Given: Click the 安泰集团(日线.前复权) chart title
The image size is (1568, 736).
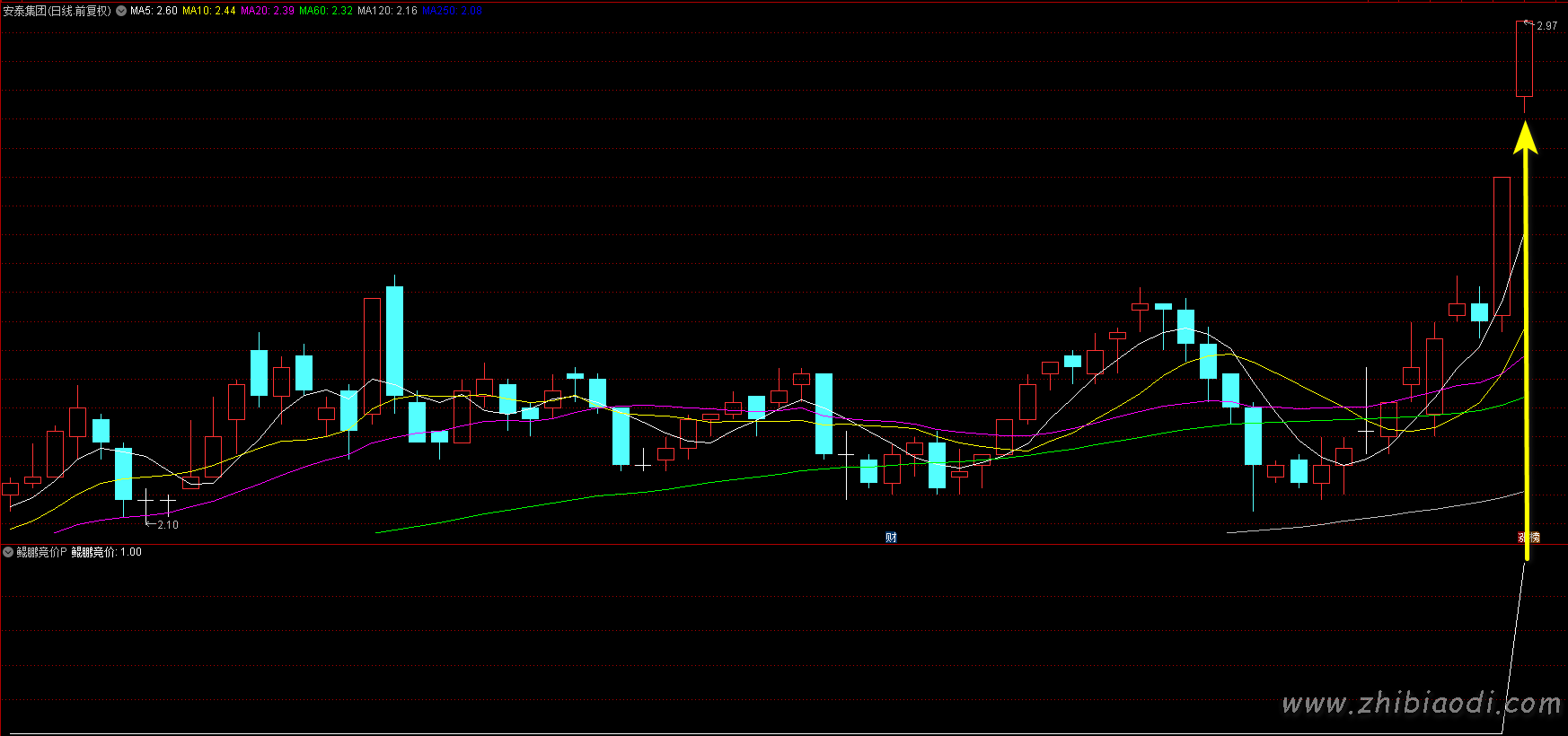Looking at the screenshot, I should [x=57, y=11].
